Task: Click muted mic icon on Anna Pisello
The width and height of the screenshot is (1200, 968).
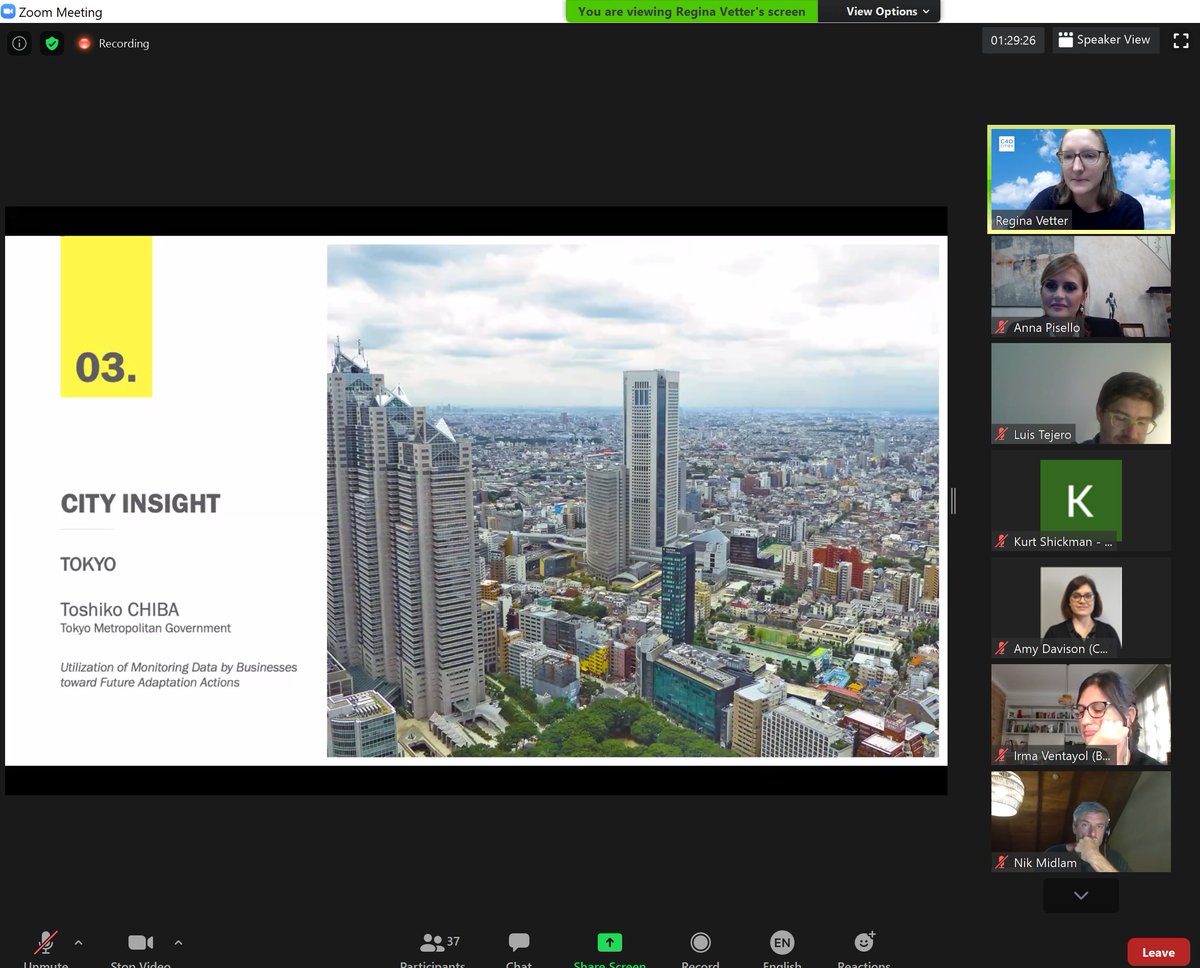Action: tap(1001, 327)
